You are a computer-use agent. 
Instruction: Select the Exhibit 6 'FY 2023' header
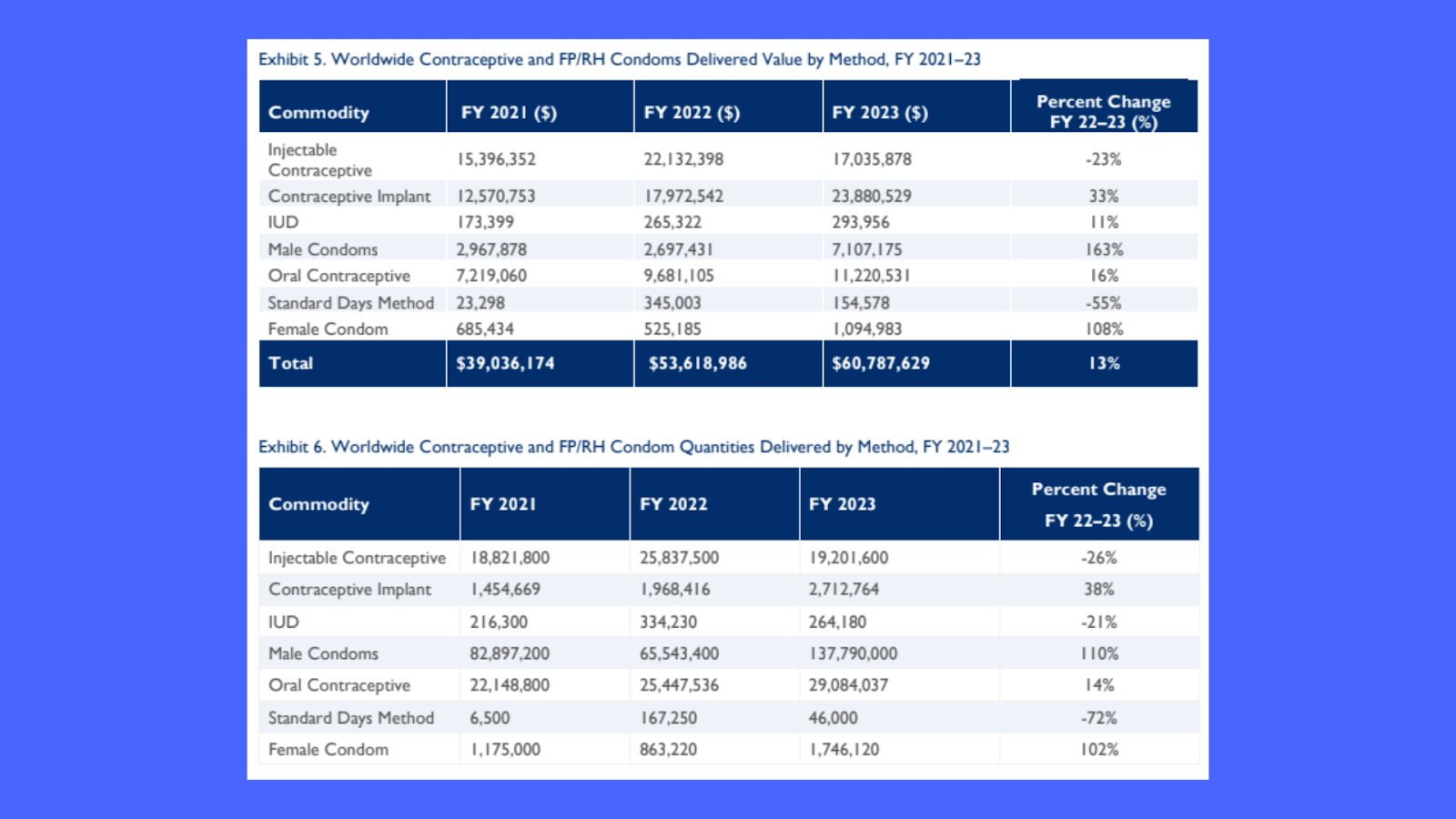point(843,504)
